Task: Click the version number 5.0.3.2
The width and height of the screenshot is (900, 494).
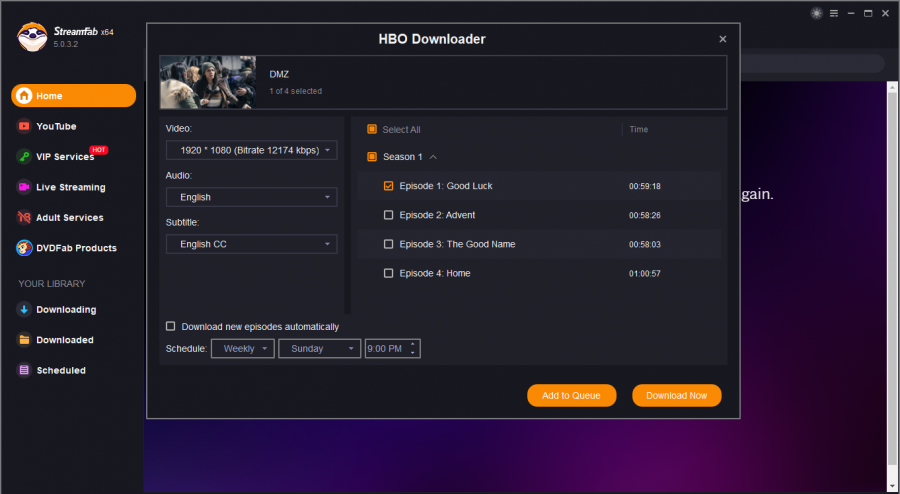Action: 66,44
